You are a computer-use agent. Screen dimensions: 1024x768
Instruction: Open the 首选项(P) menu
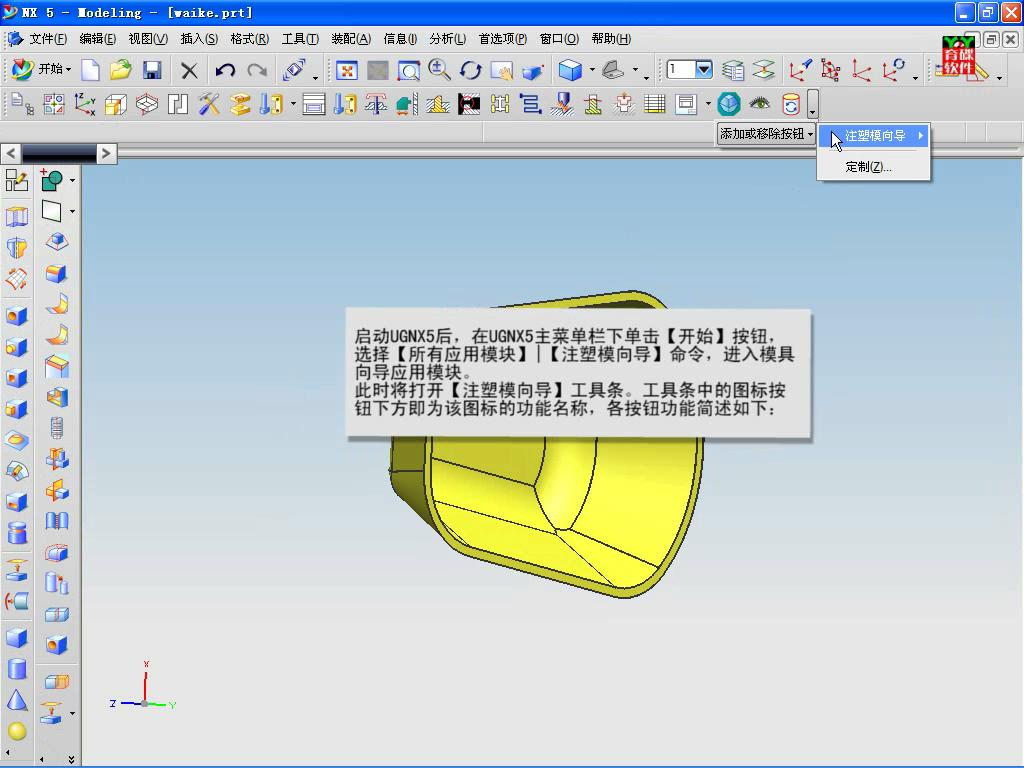click(x=502, y=39)
